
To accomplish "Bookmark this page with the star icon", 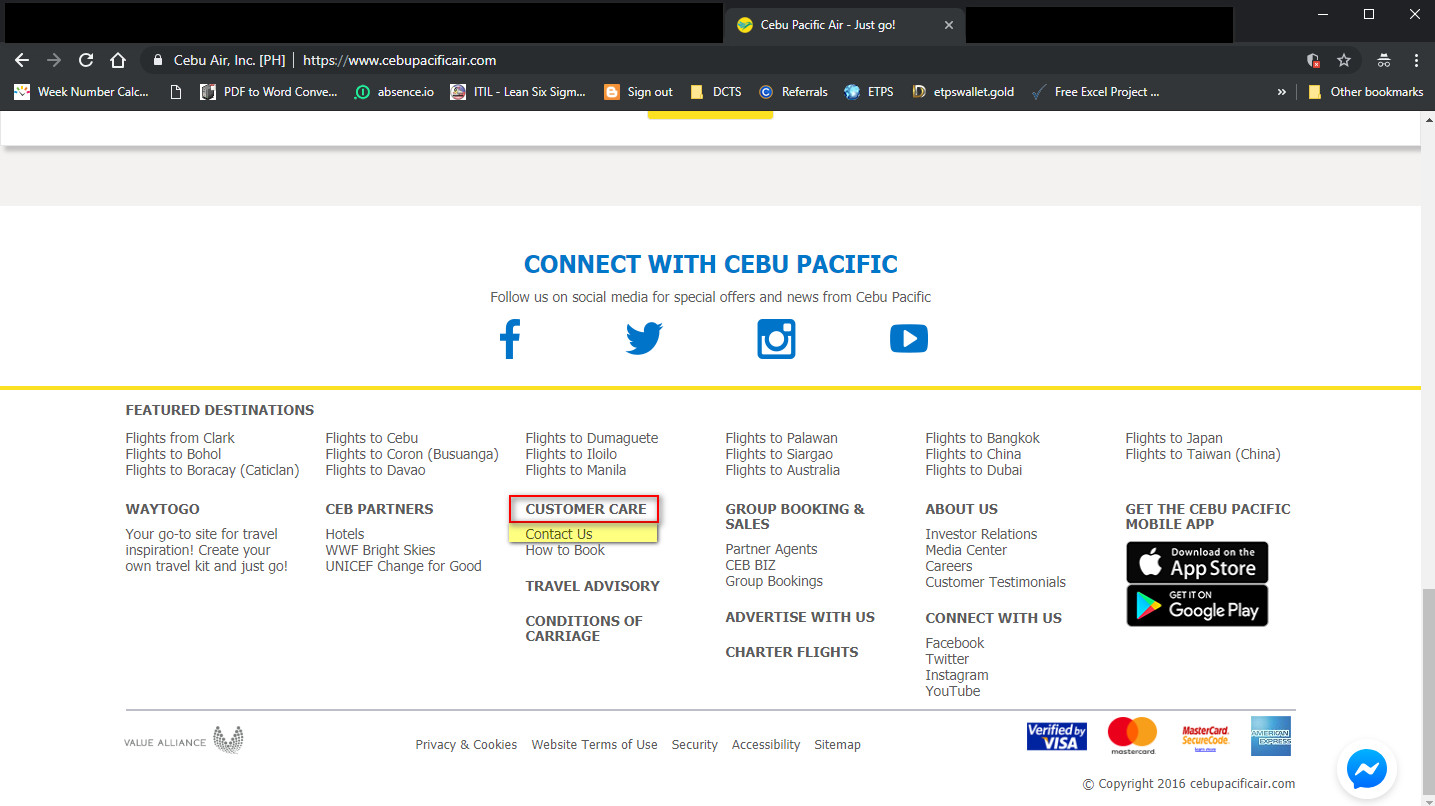I will (1344, 60).
